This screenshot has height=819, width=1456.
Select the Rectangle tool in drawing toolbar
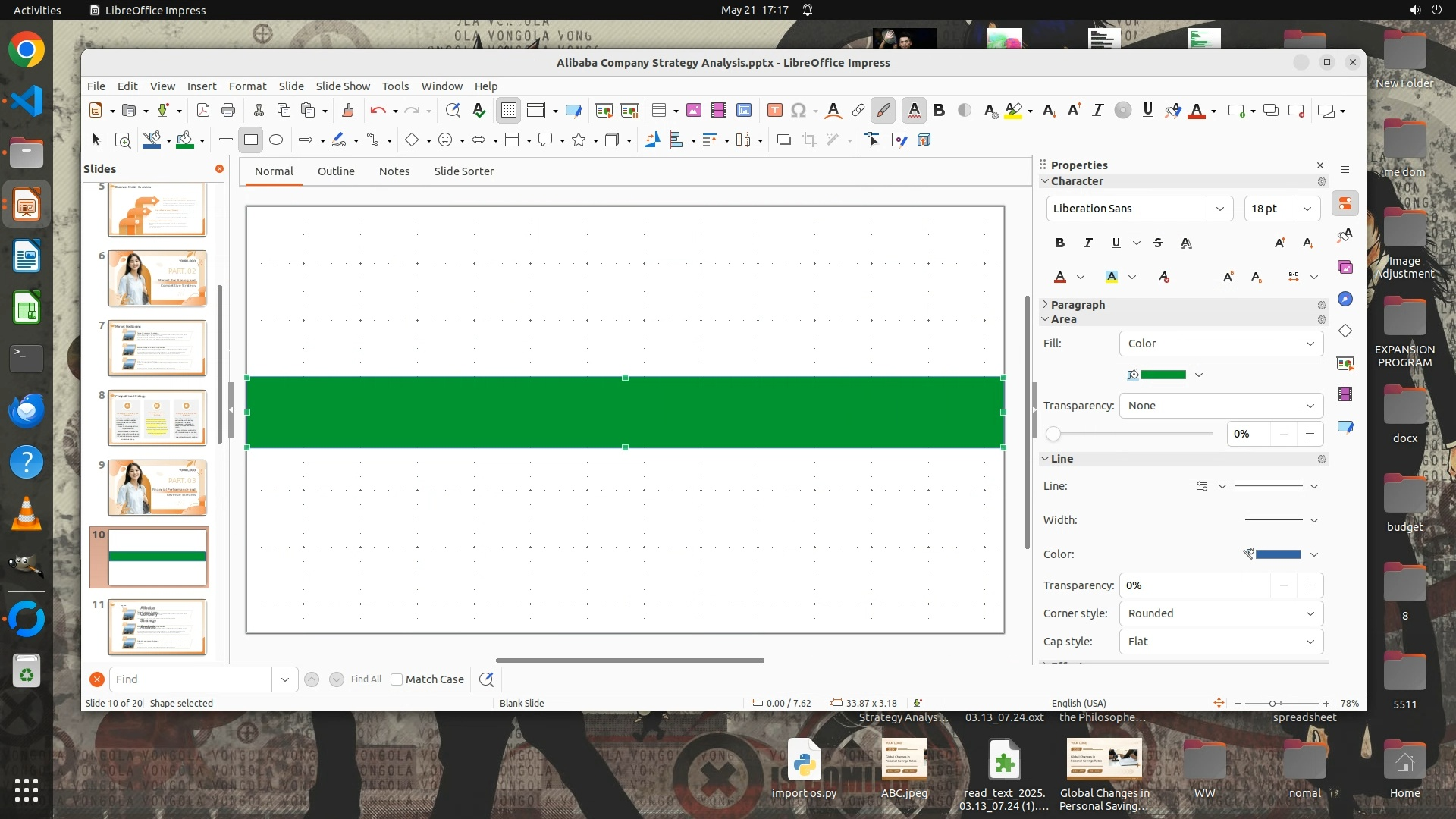pos(251,140)
